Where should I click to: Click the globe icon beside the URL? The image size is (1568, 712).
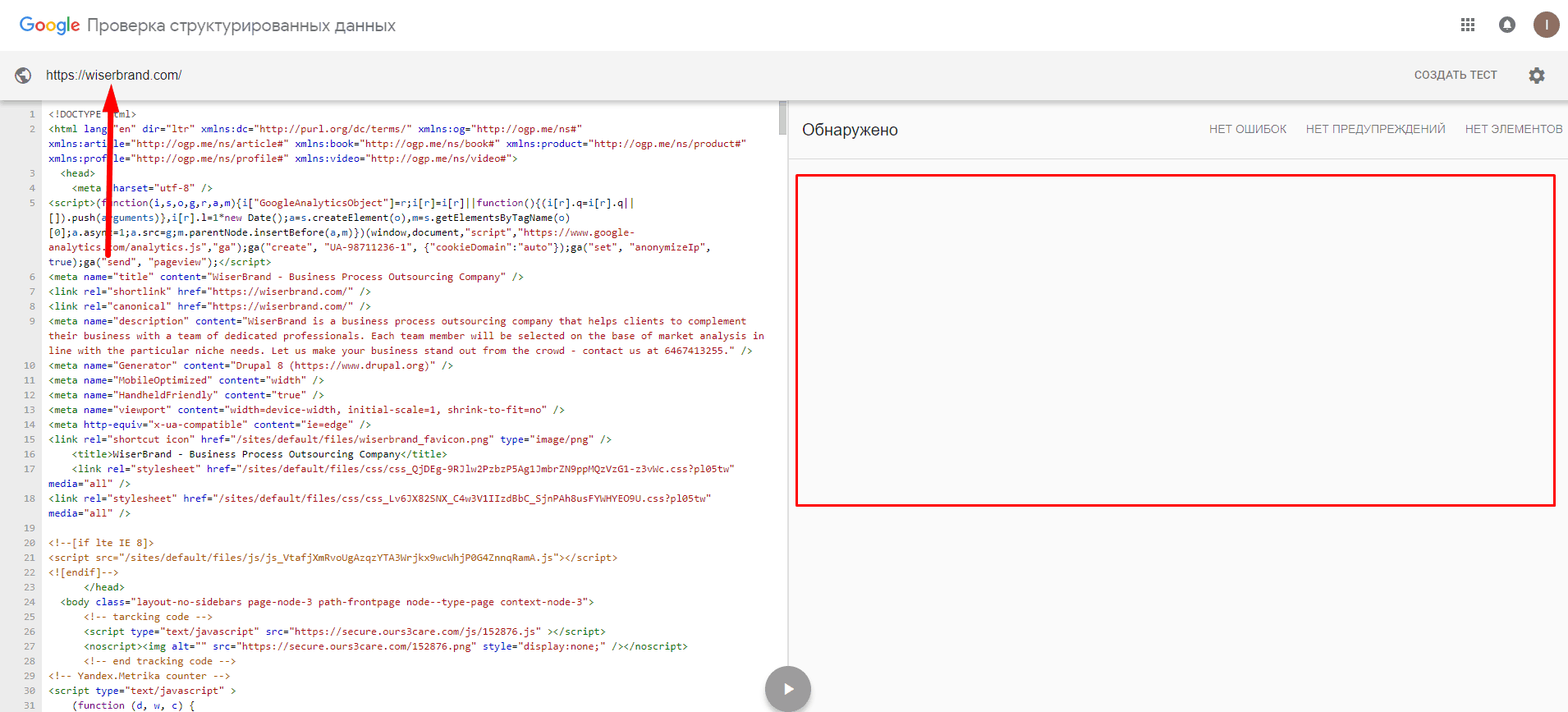(23, 76)
